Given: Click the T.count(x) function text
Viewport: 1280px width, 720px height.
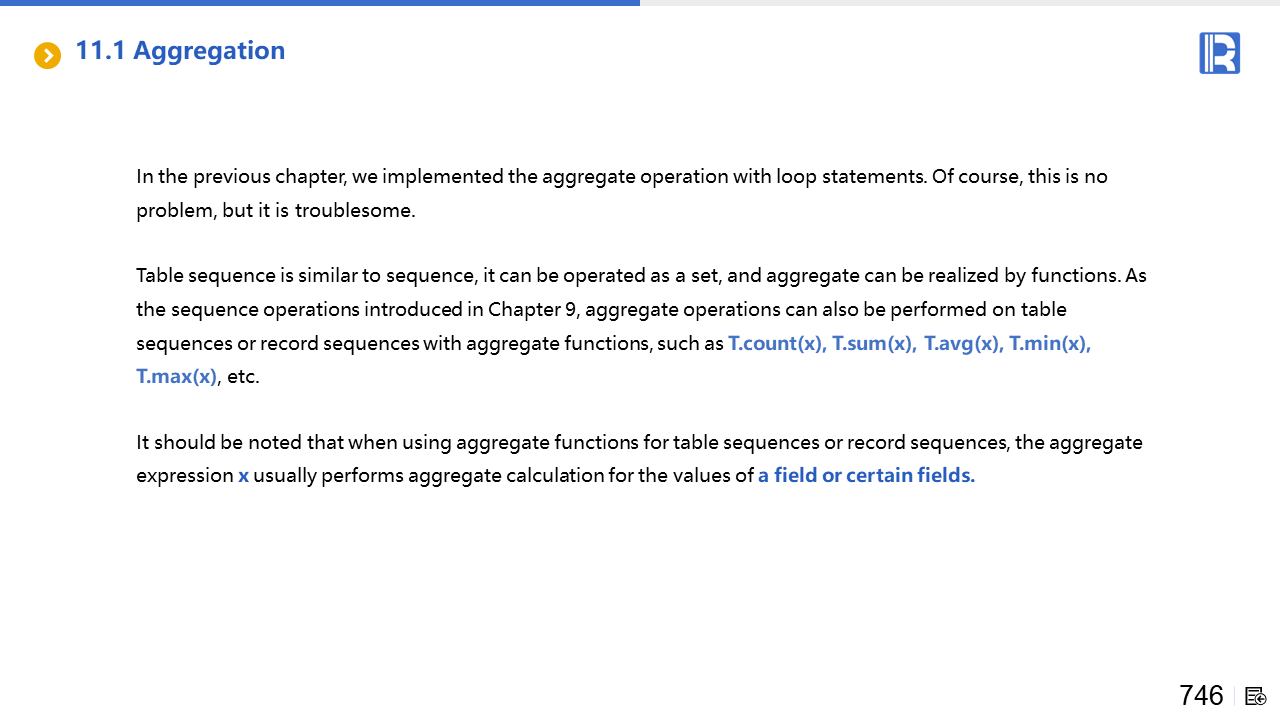Looking at the screenshot, I should click(776, 344).
